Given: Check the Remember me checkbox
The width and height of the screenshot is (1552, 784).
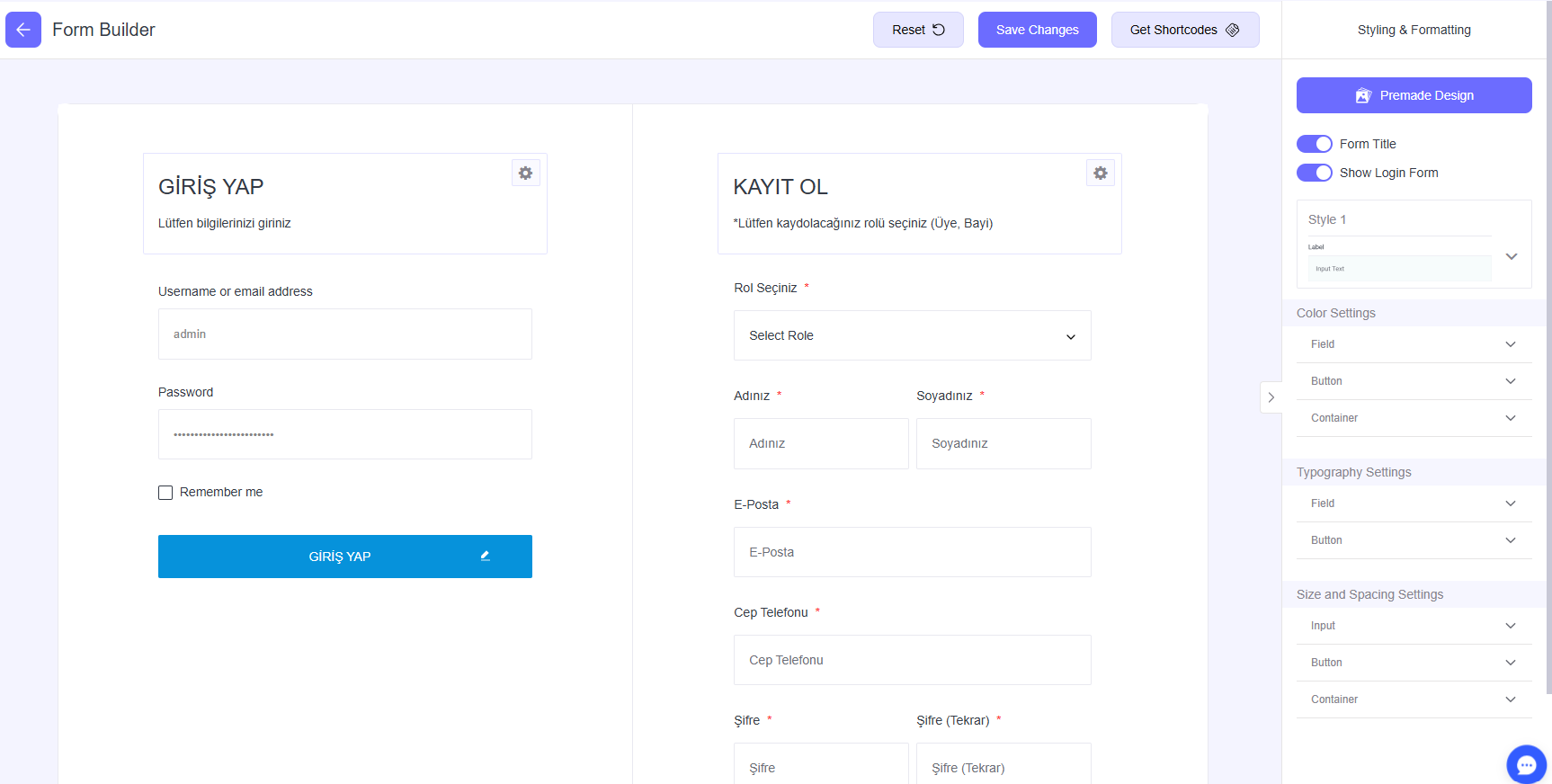Looking at the screenshot, I should (x=165, y=493).
